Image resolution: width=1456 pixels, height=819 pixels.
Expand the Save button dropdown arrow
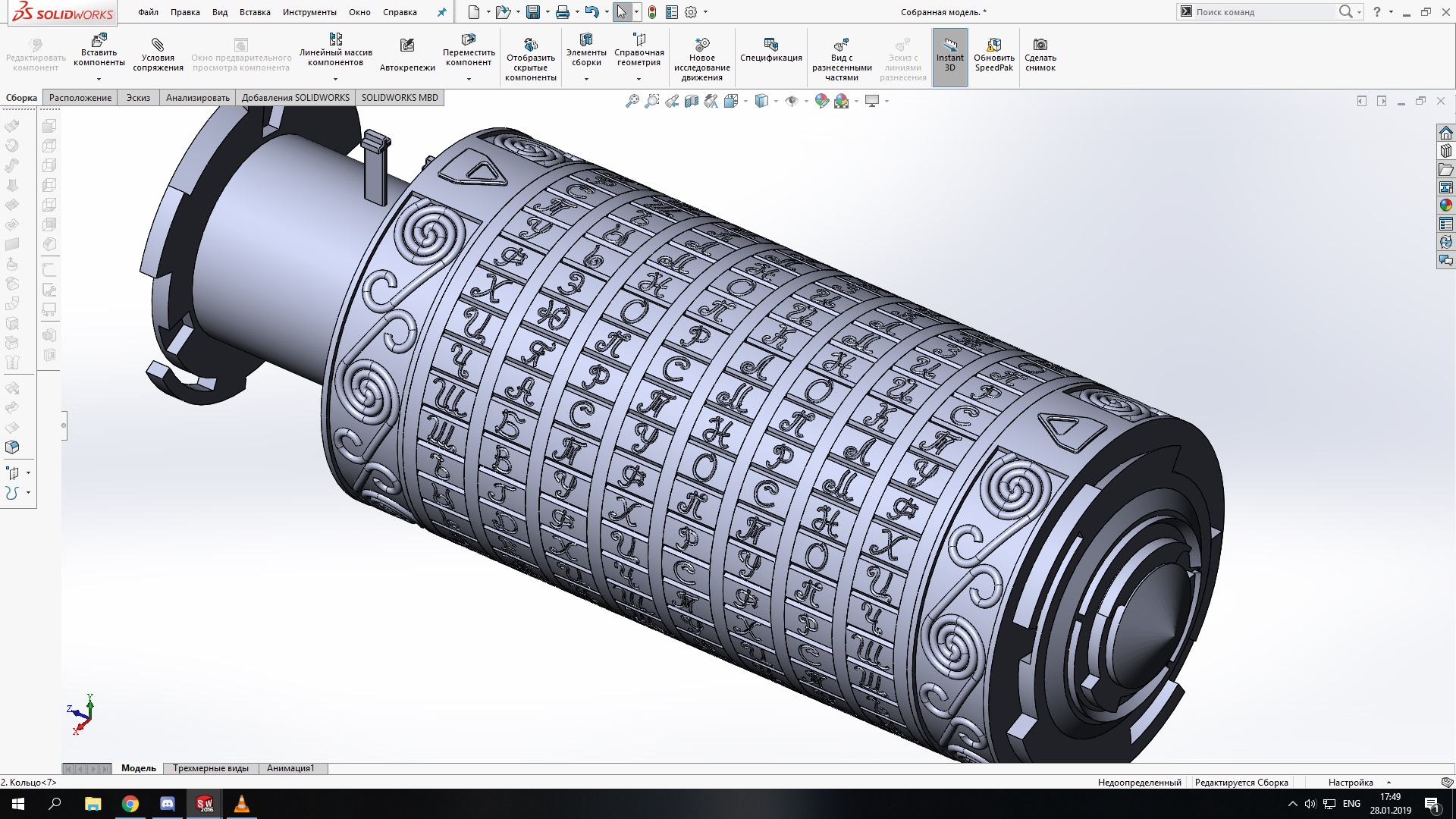coord(548,12)
